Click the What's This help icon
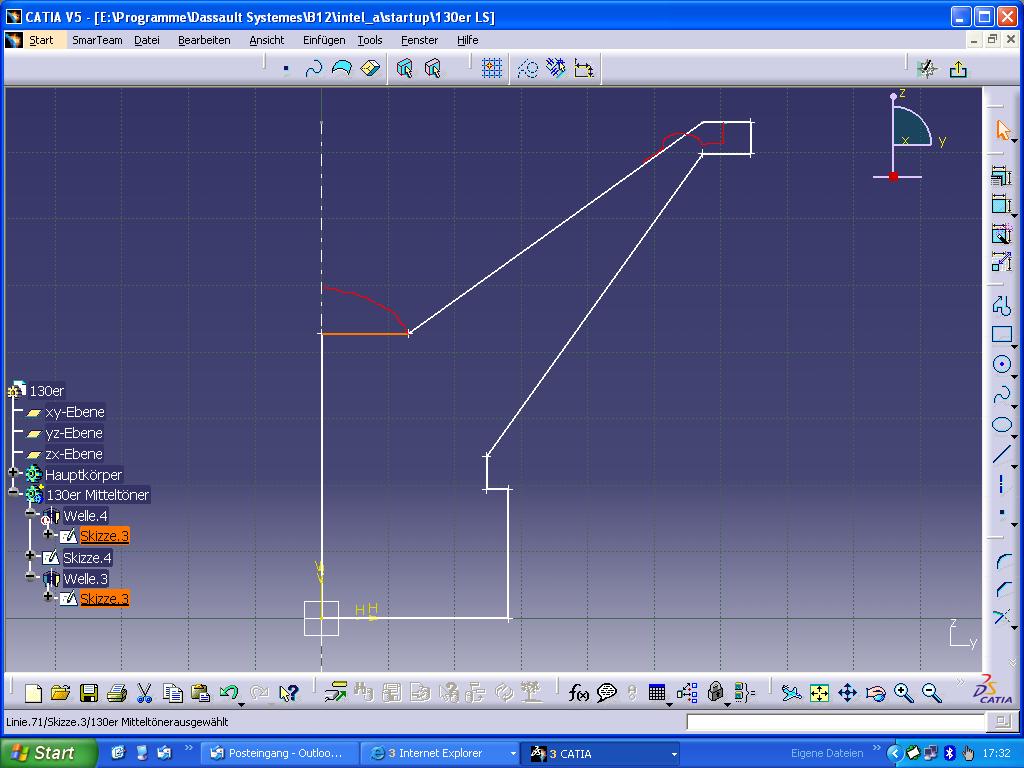 pos(288,693)
